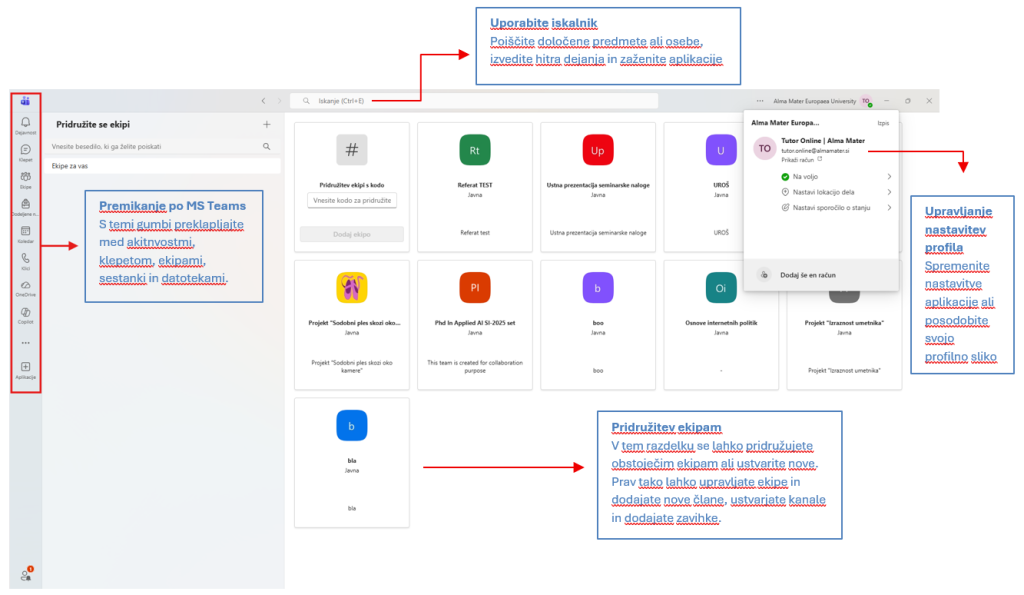
Task: Click the orange PI PhD team icon
Action: click(475, 287)
